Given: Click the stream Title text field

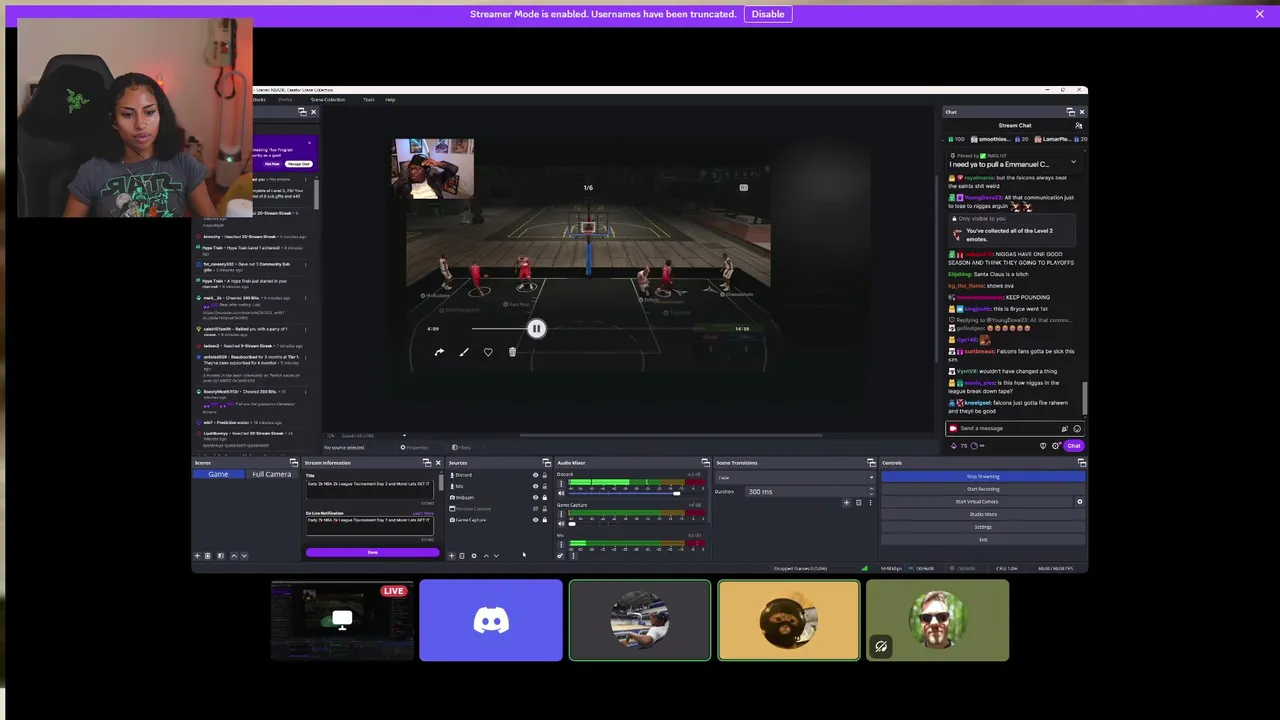Looking at the screenshot, I should point(369,489).
